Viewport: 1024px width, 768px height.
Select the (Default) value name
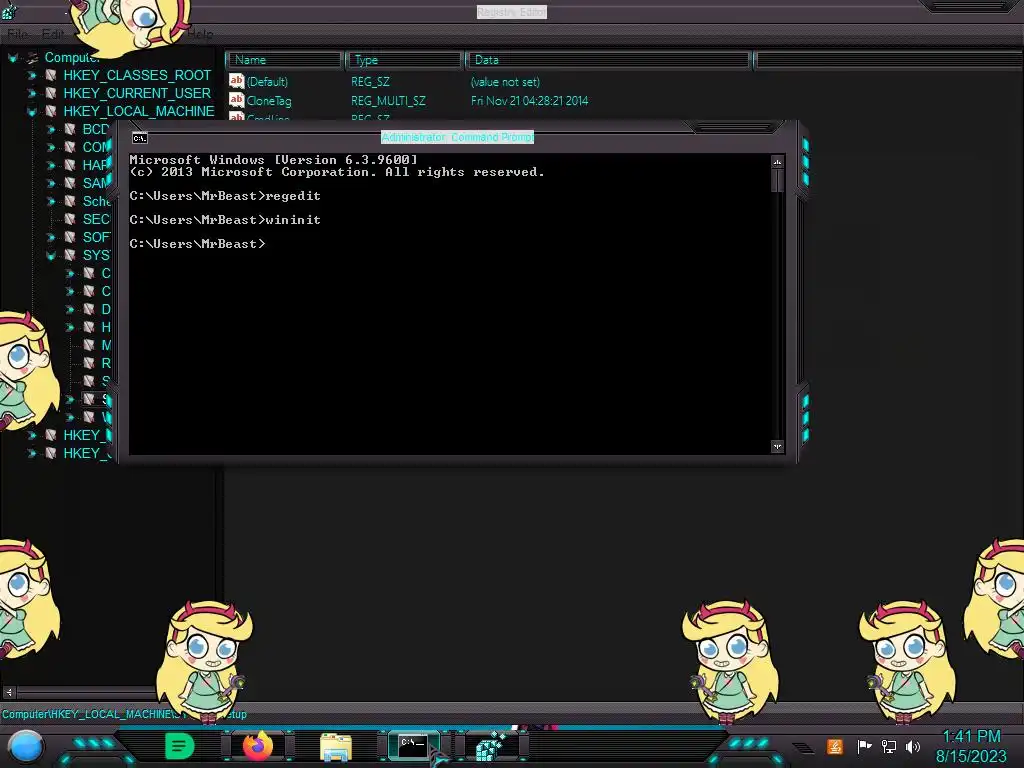point(267,82)
